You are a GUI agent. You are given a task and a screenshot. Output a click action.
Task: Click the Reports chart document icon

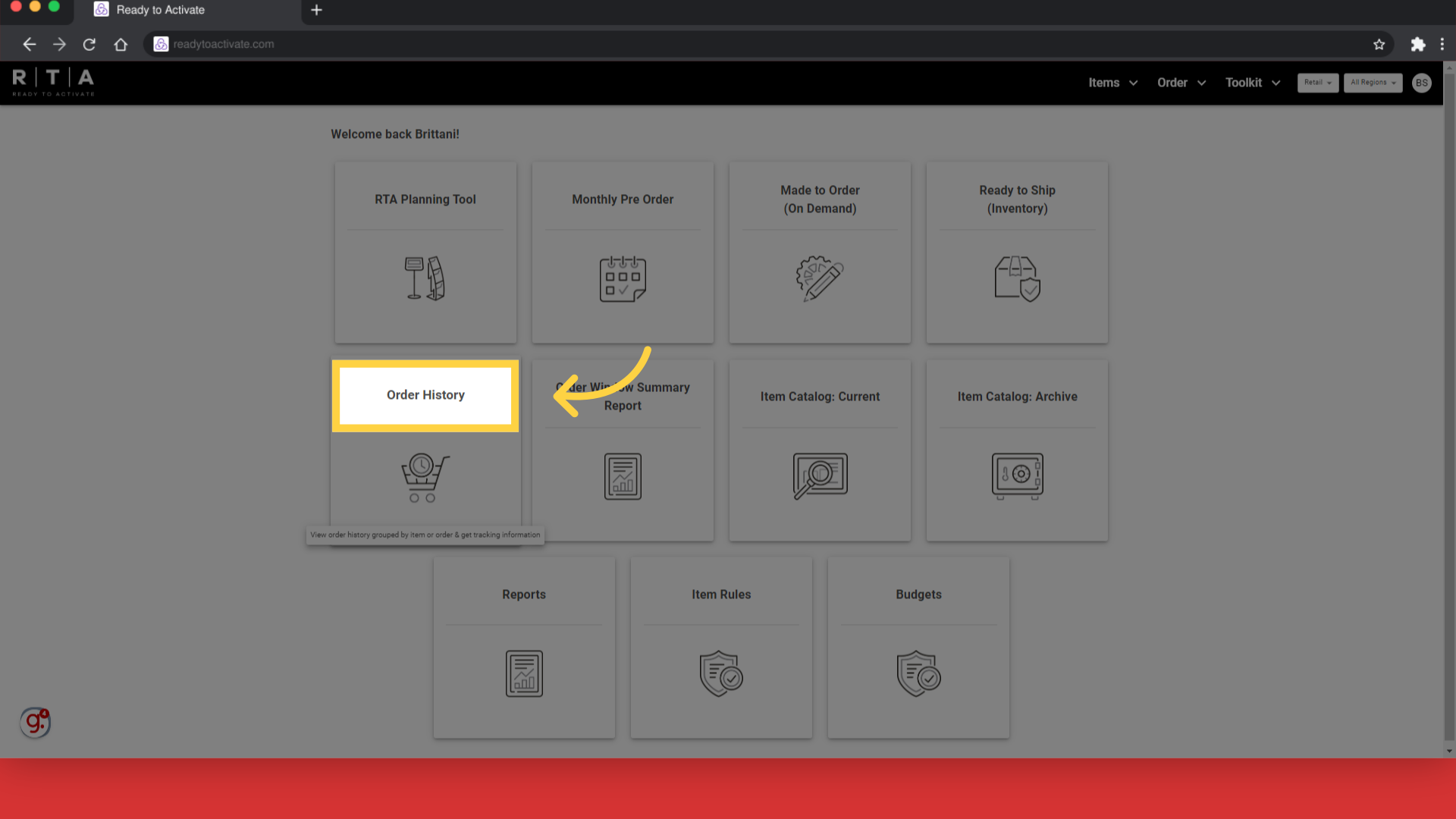[524, 673]
